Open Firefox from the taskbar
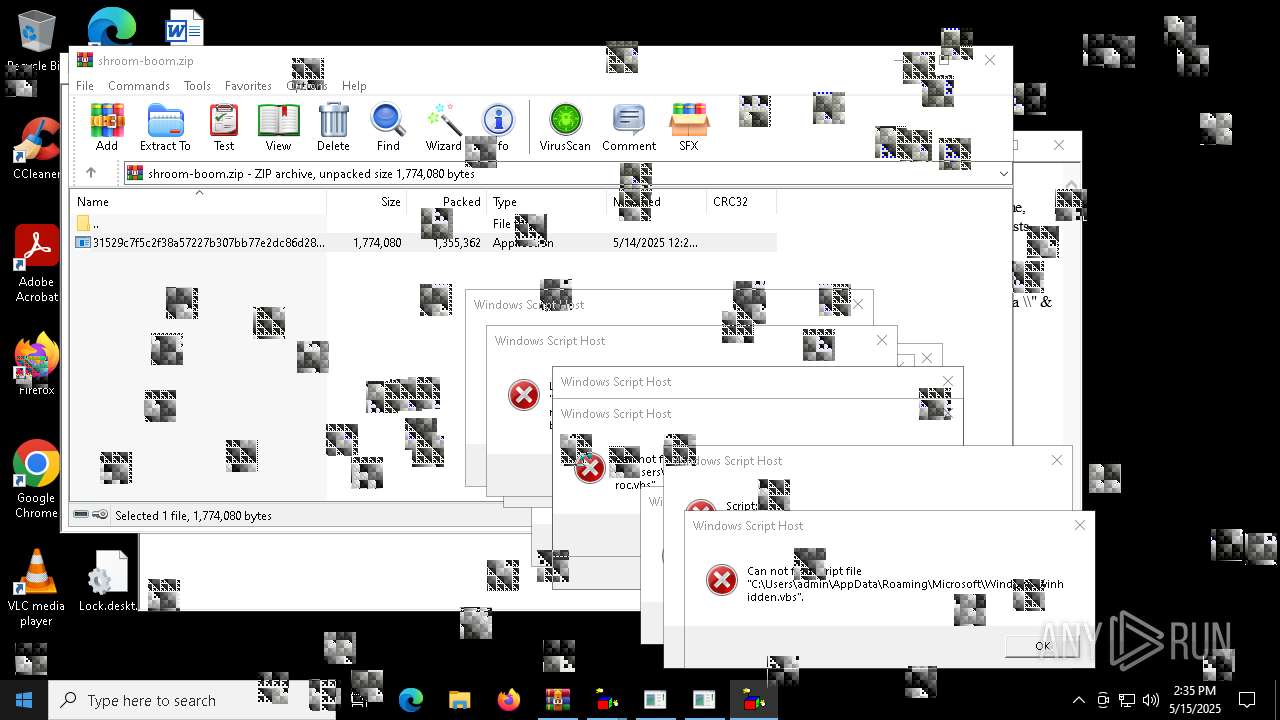Screen dimensions: 1280x720 (508, 700)
